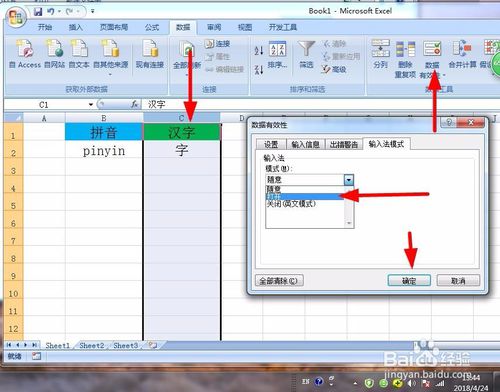Switch to the 页面布局 ribbon tab
This screenshot has width=500, height=392.
tap(114, 27)
